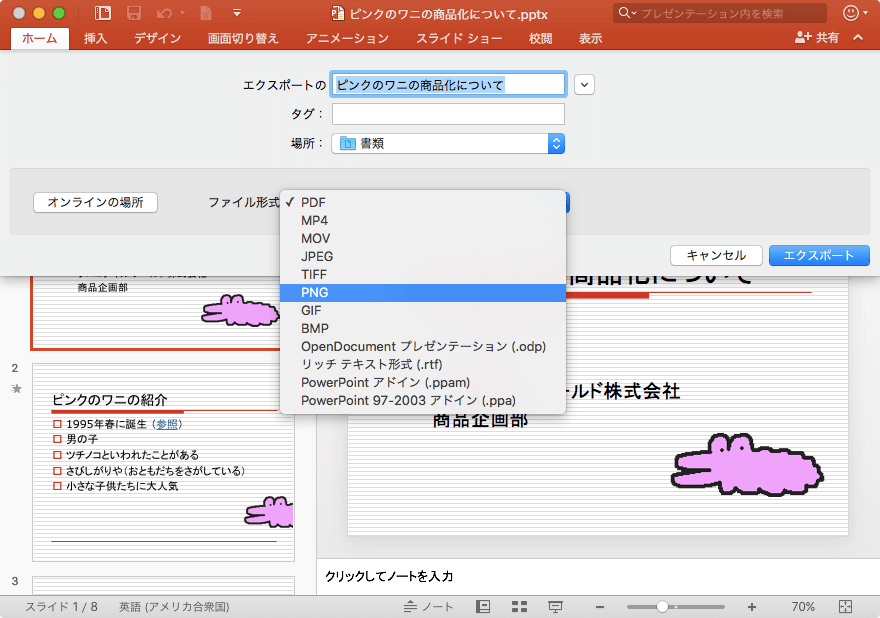Open the 校閲 tab

tap(540, 38)
